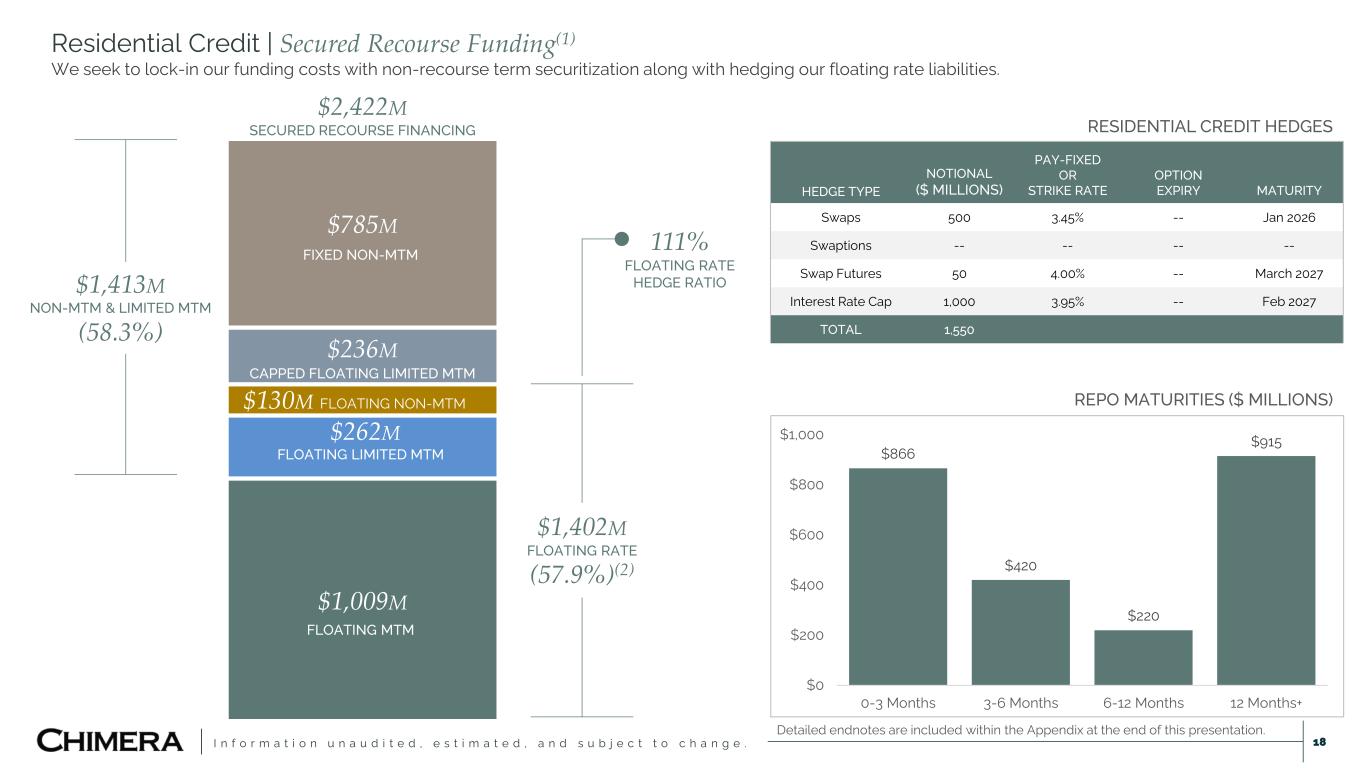
Task: Select the $262M Floating Limited MTM block
Action: (362, 446)
